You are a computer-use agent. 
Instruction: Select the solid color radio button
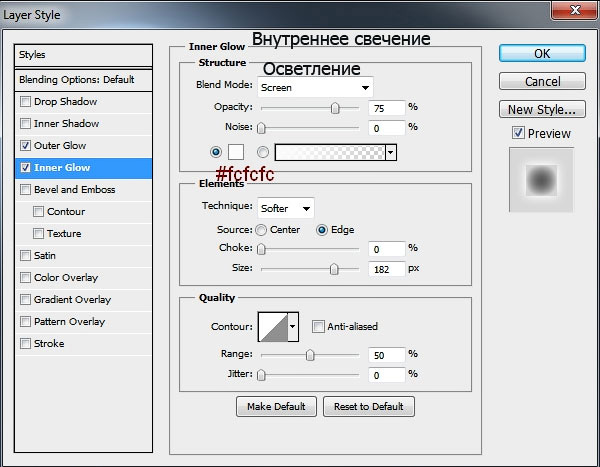pyautogui.click(x=216, y=152)
